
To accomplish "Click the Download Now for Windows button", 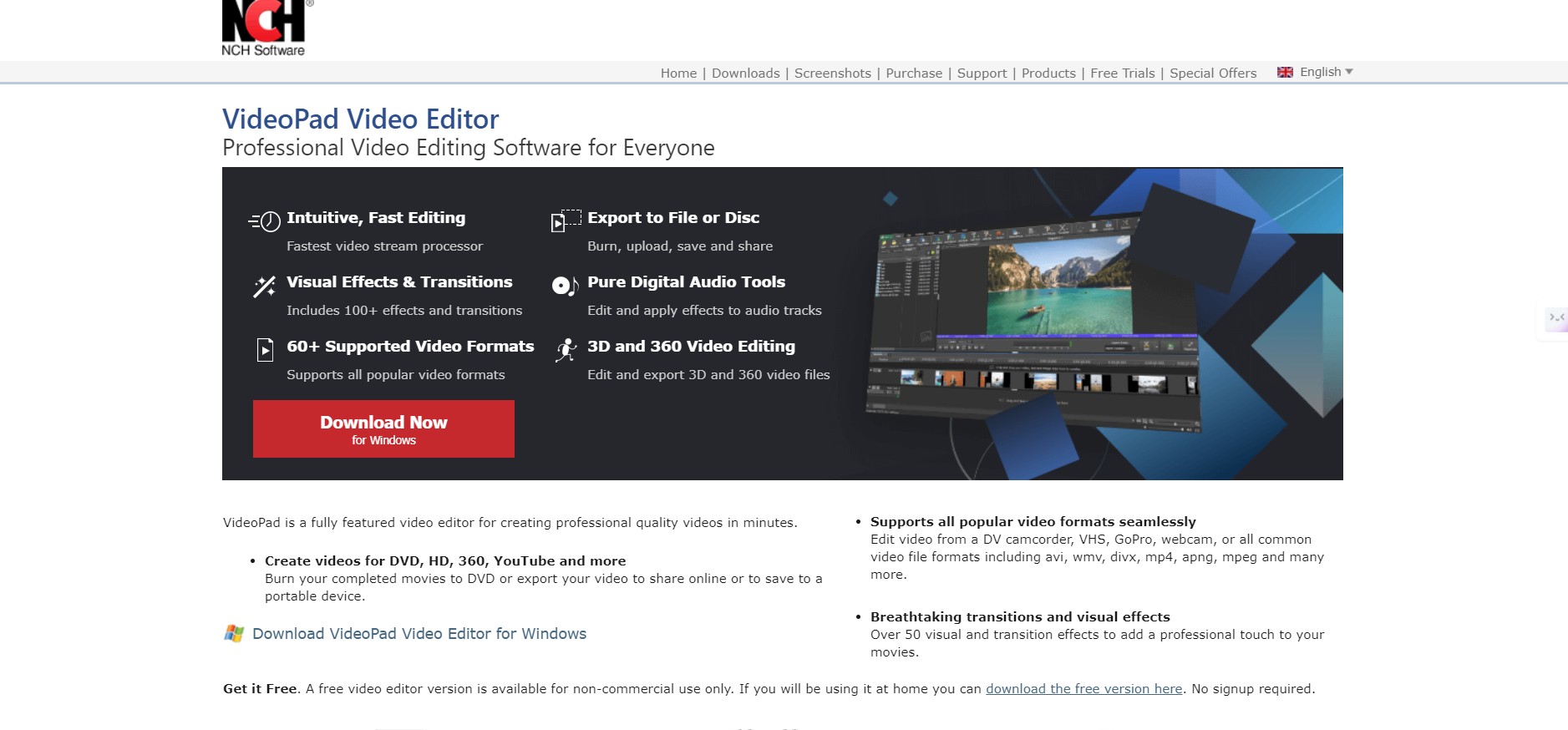I will pyautogui.click(x=383, y=428).
